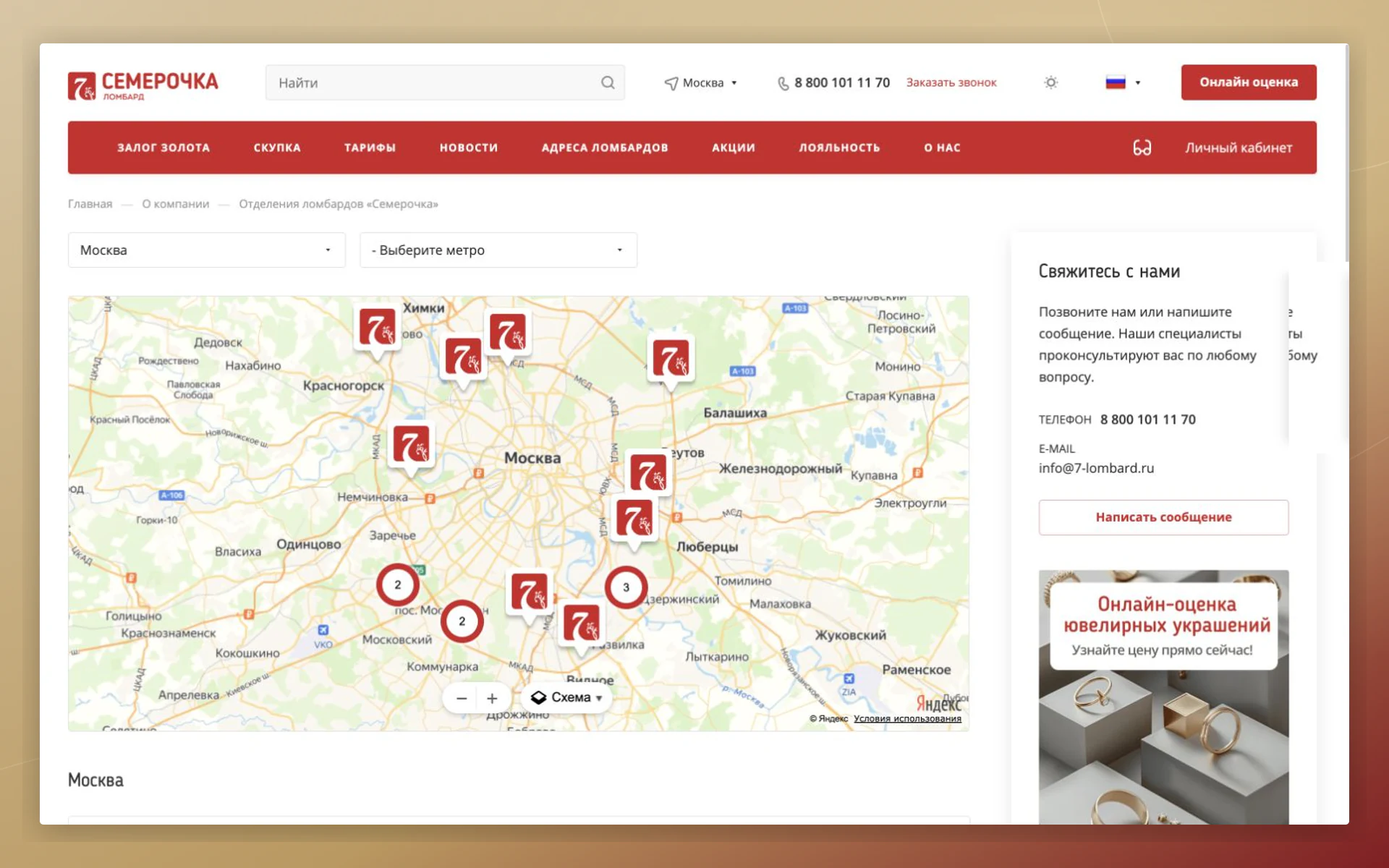This screenshot has height=868, width=1389.
Task: Click the layers icon beside Схема
Action: point(538,697)
